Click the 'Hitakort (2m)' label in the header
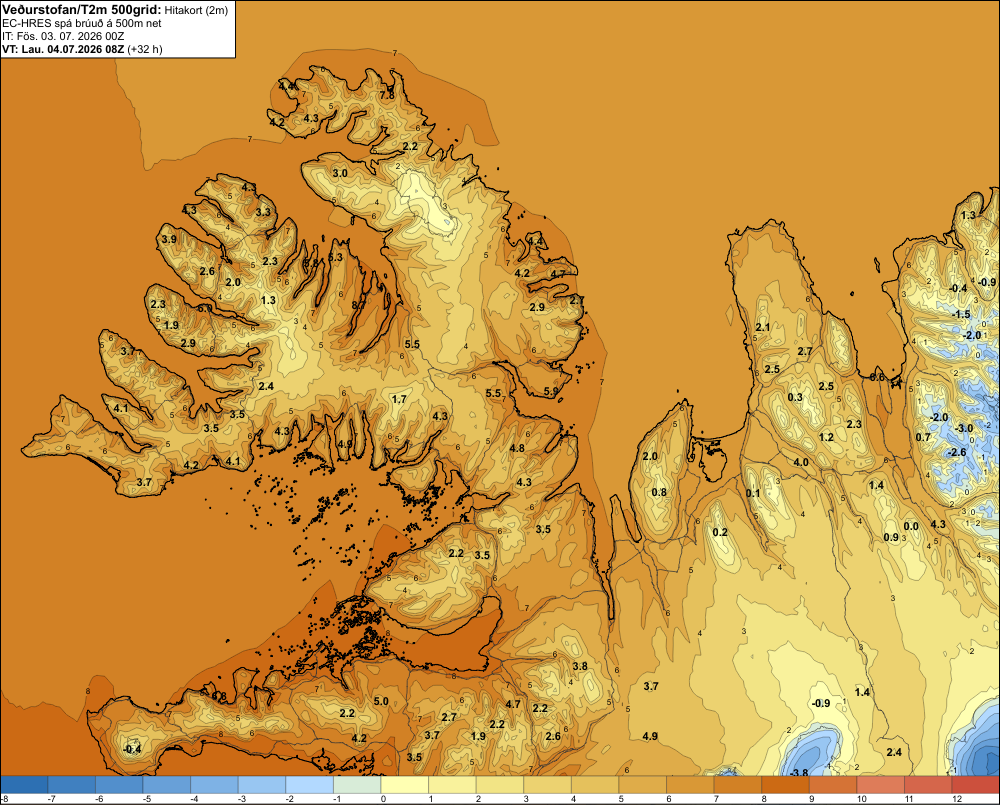The width and height of the screenshot is (1000, 805). [x=196, y=10]
